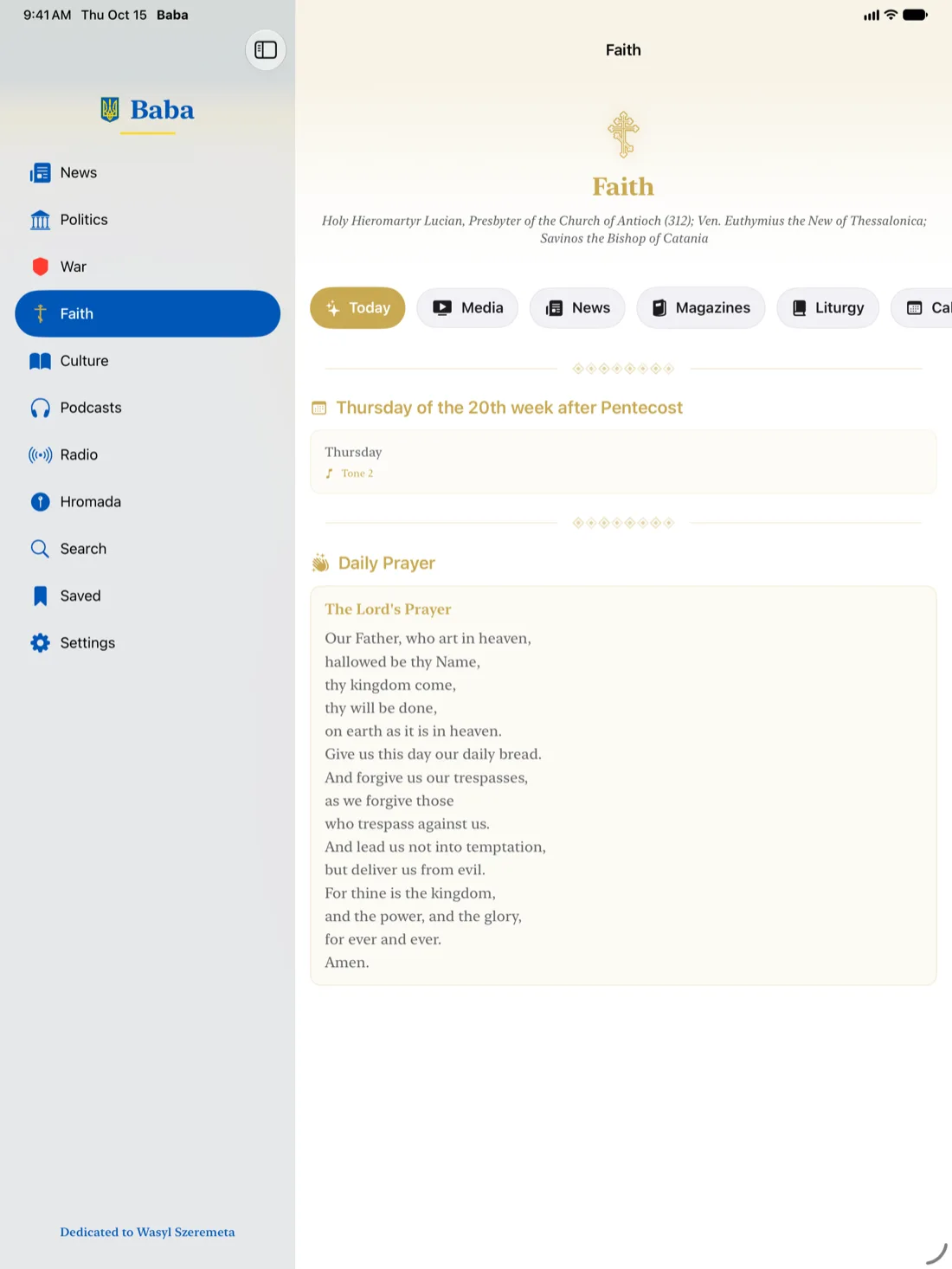Switch to the Magazines tab label
The height and width of the screenshot is (1269, 952).
pyautogui.click(x=713, y=307)
